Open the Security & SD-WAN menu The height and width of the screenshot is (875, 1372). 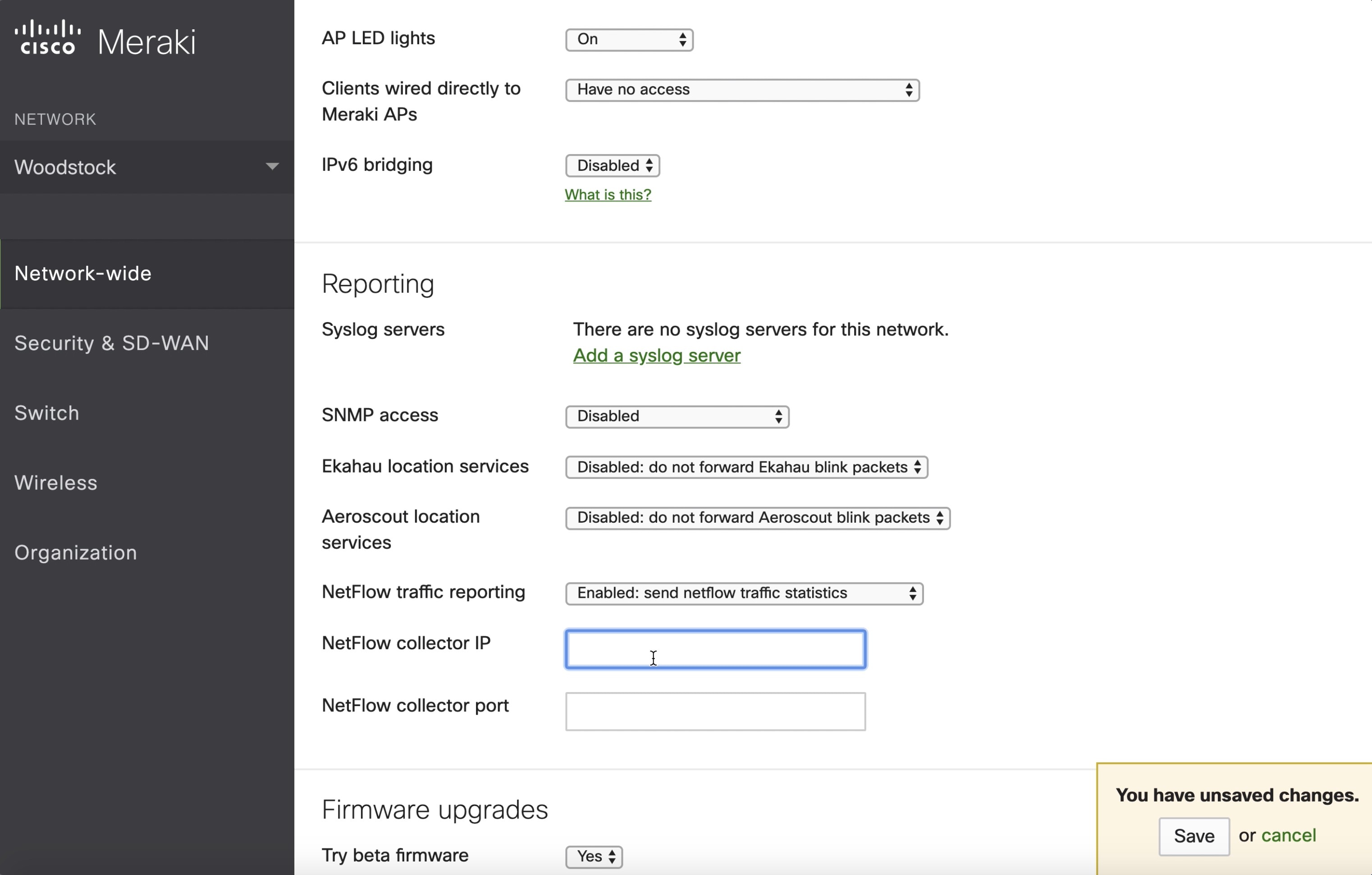[x=112, y=343]
